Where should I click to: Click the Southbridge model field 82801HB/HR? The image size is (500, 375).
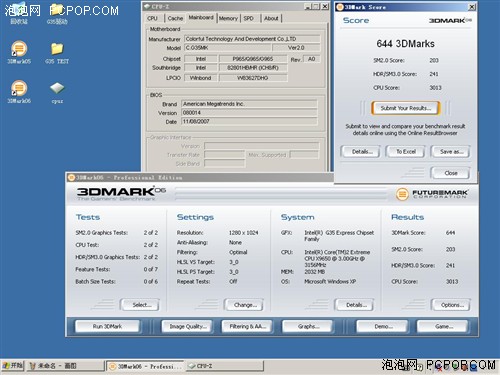click(x=253, y=68)
